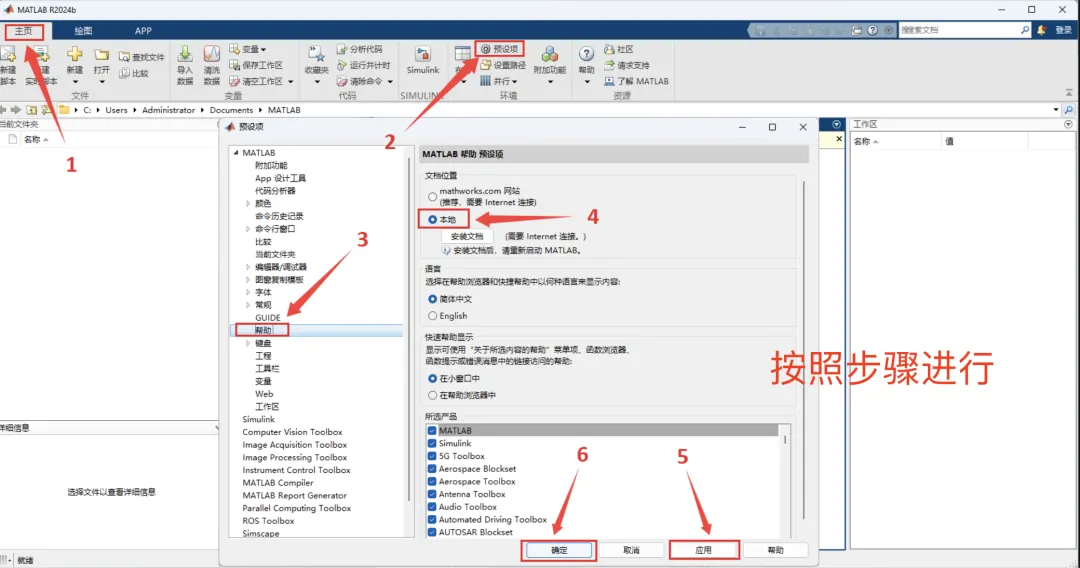Click 保存工作区 in the ribbon
This screenshot has height=568, width=1080.
(x=256, y=65)
